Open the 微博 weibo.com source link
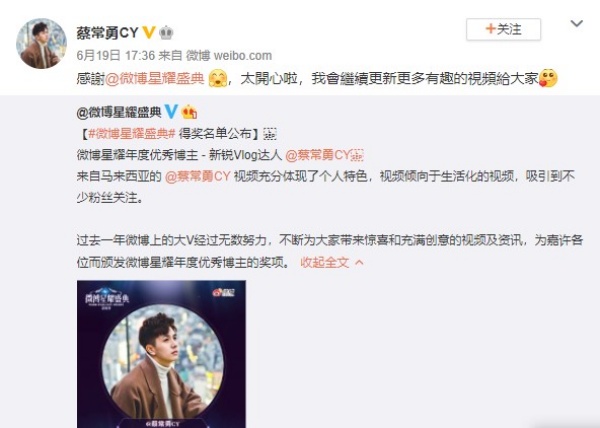Screen dimensions: 600x428 click(x=229, y=55)
